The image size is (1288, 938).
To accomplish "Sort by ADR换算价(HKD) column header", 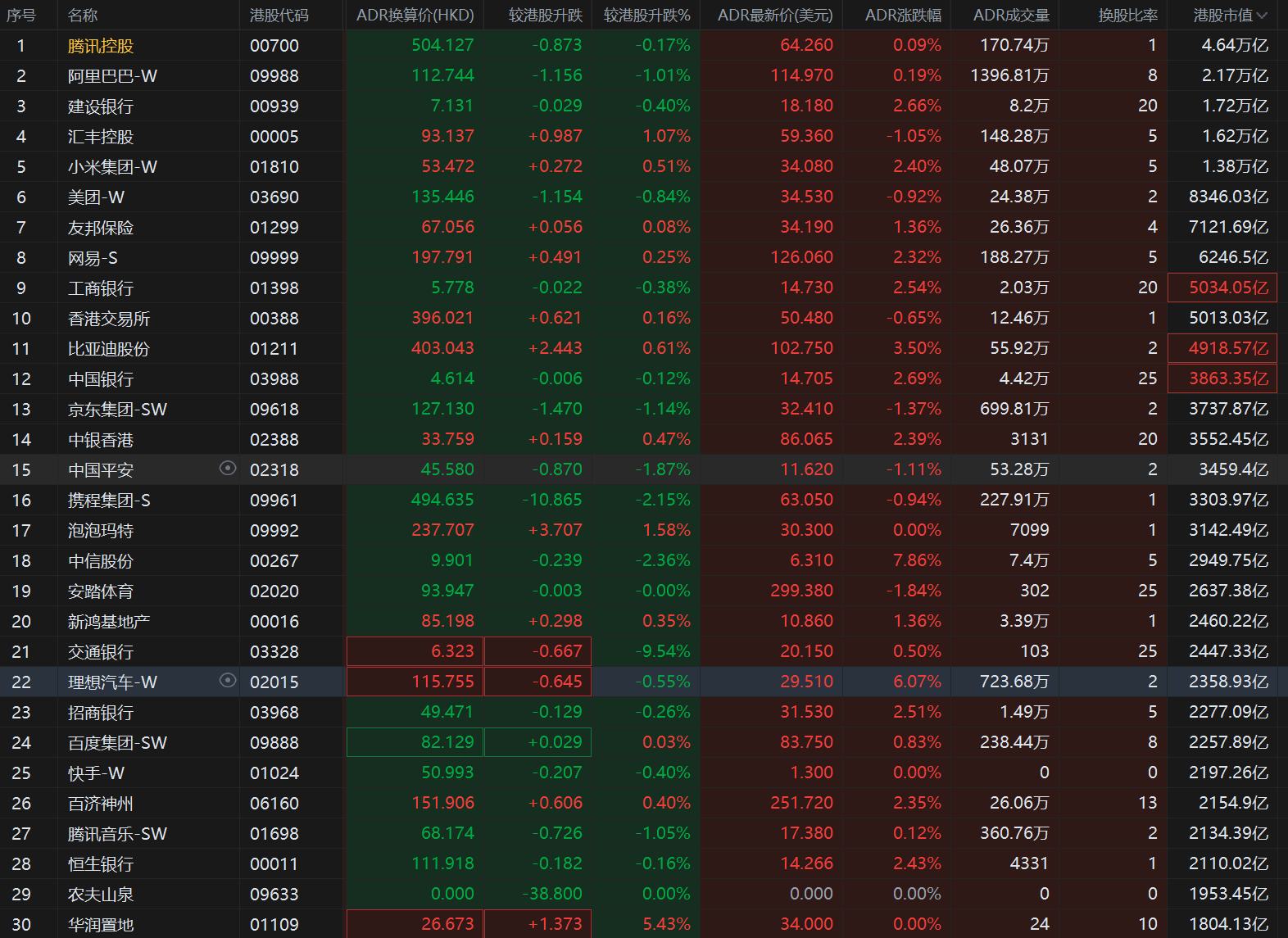I will point(415,15).
